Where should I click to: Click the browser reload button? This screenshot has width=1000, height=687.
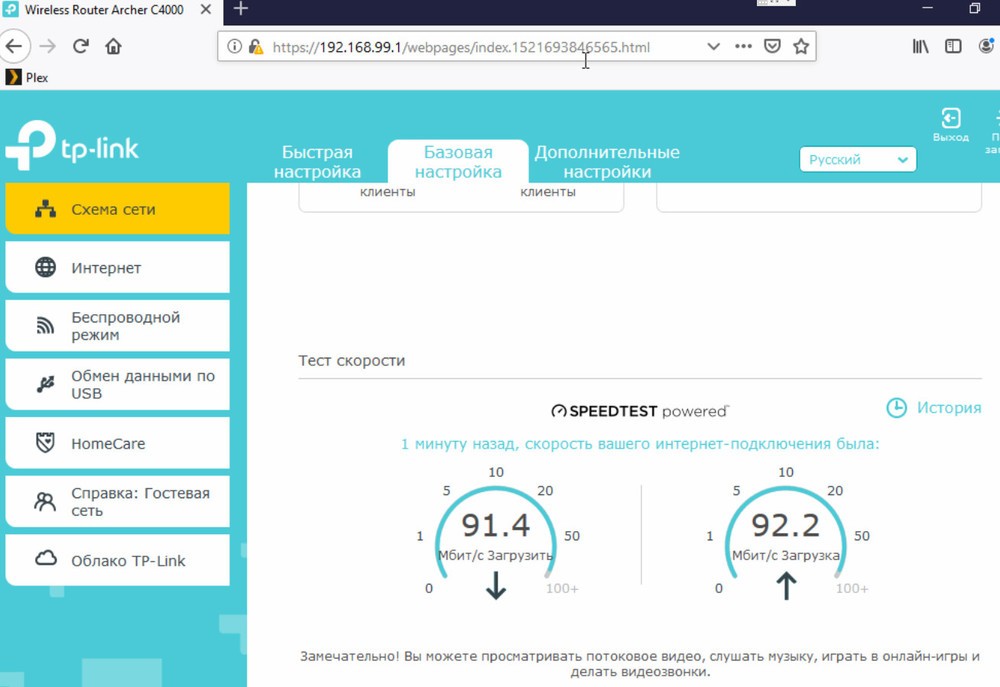pyautogui.click(x=81, y=46)
